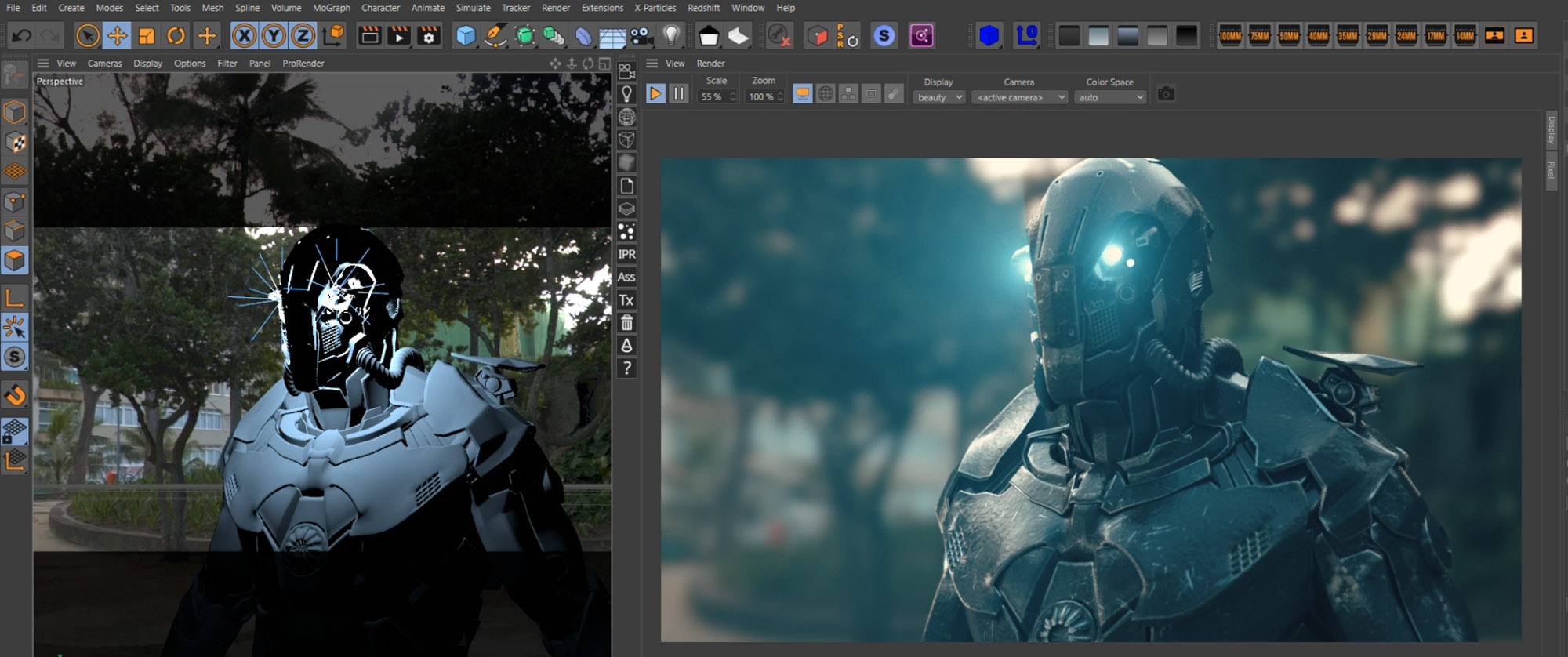The height and width of the screenshot is (657, 1568).
Task: Pause the IPR render
Action: click(679, 94)
